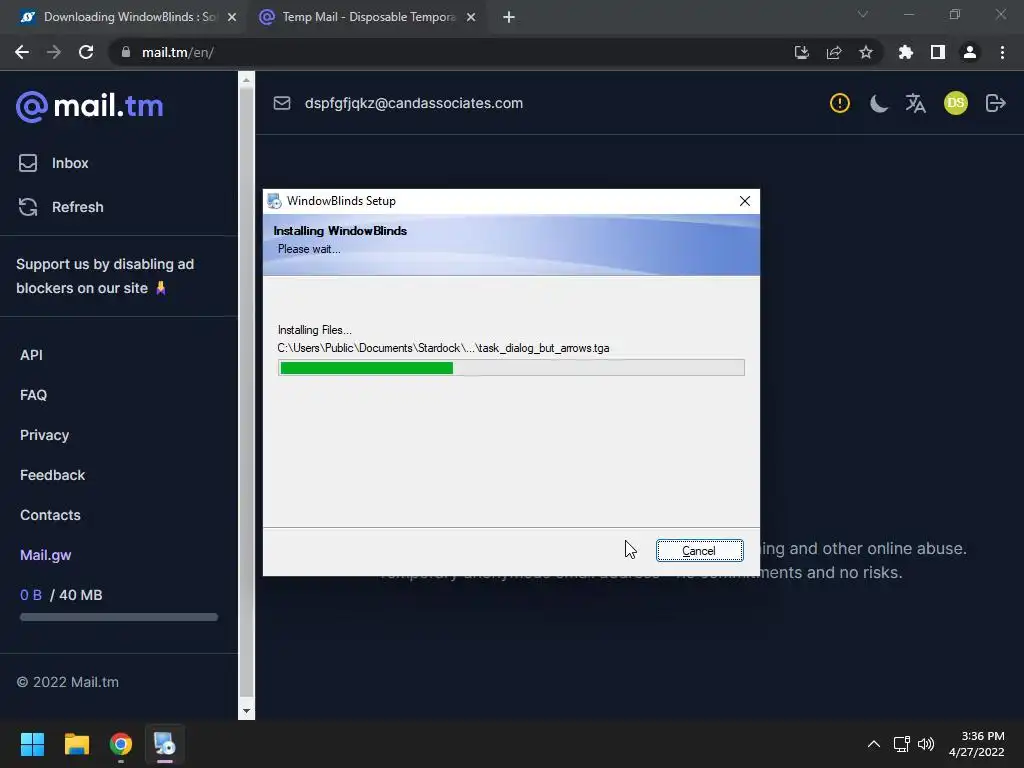Close the Downloading WindowBlinds tab
1024x768 pixels.
pos(232,18)
